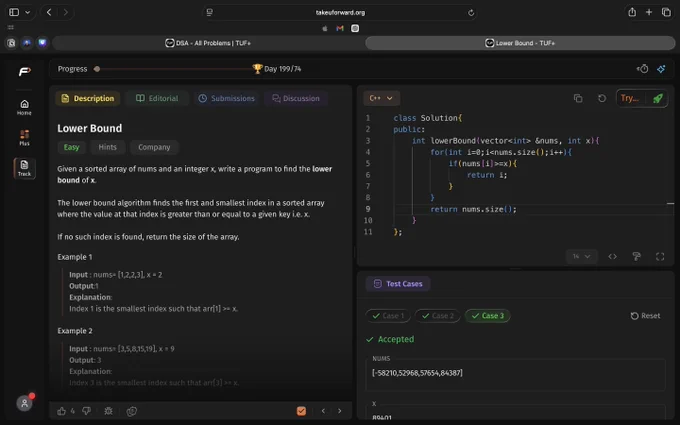
Task: Open the C++ language dropdown
Action: (x=381, y=98)
